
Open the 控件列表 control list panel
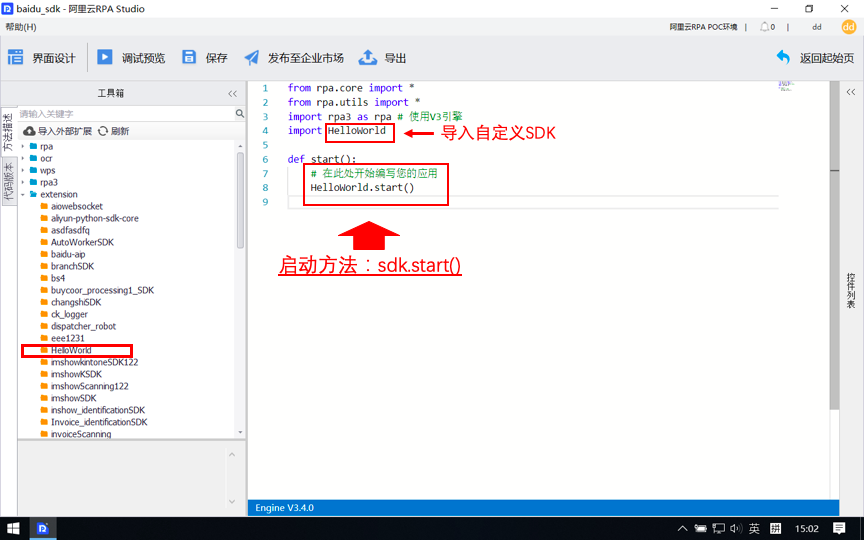click(x=851, y=290)
